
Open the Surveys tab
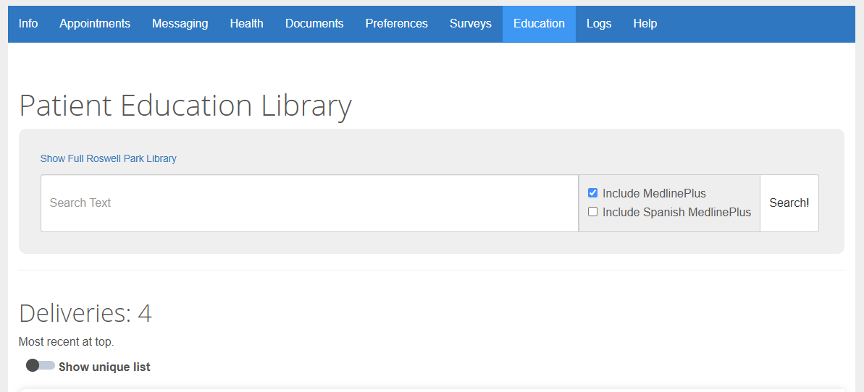(471, 24)
